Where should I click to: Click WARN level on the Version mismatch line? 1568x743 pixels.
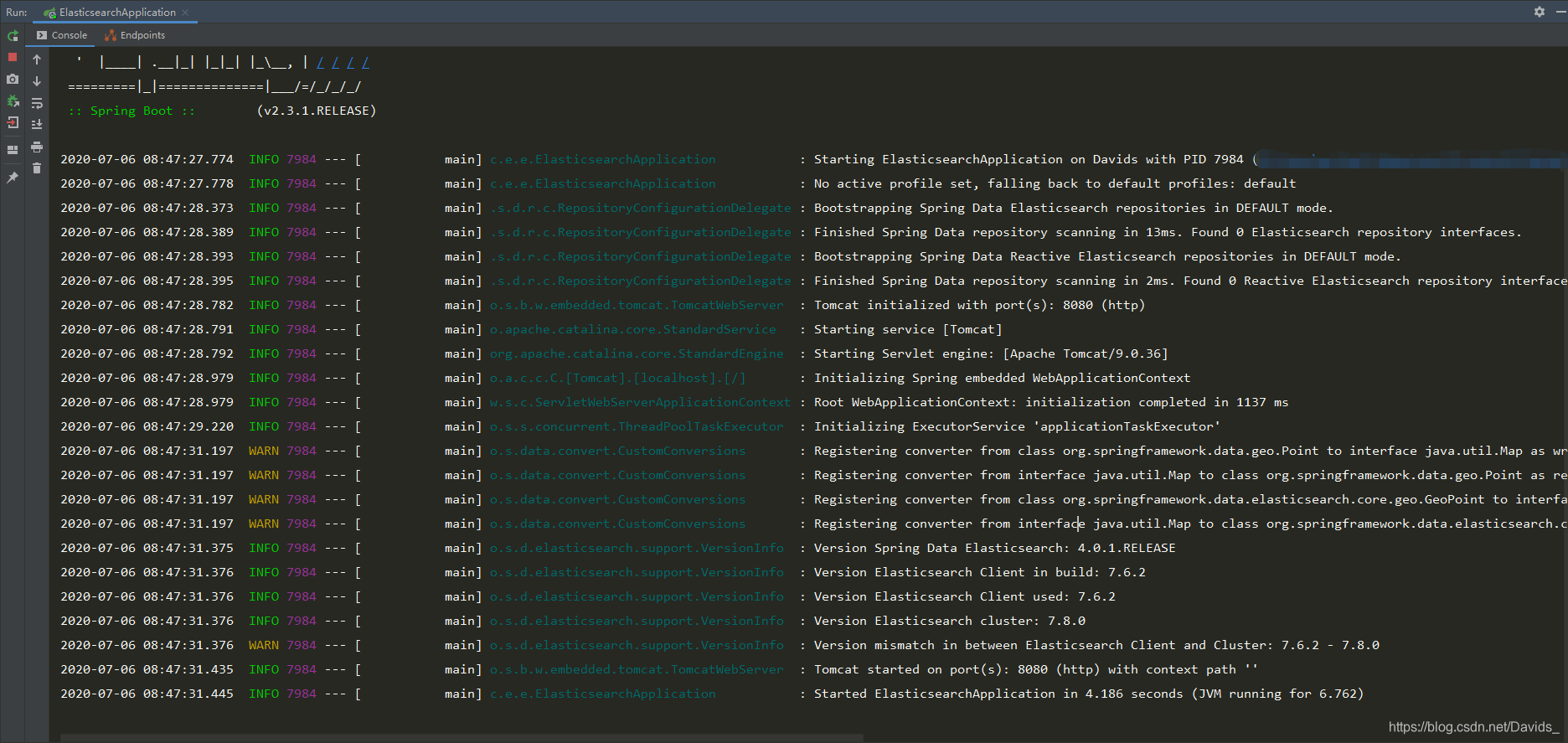[264, 645]
